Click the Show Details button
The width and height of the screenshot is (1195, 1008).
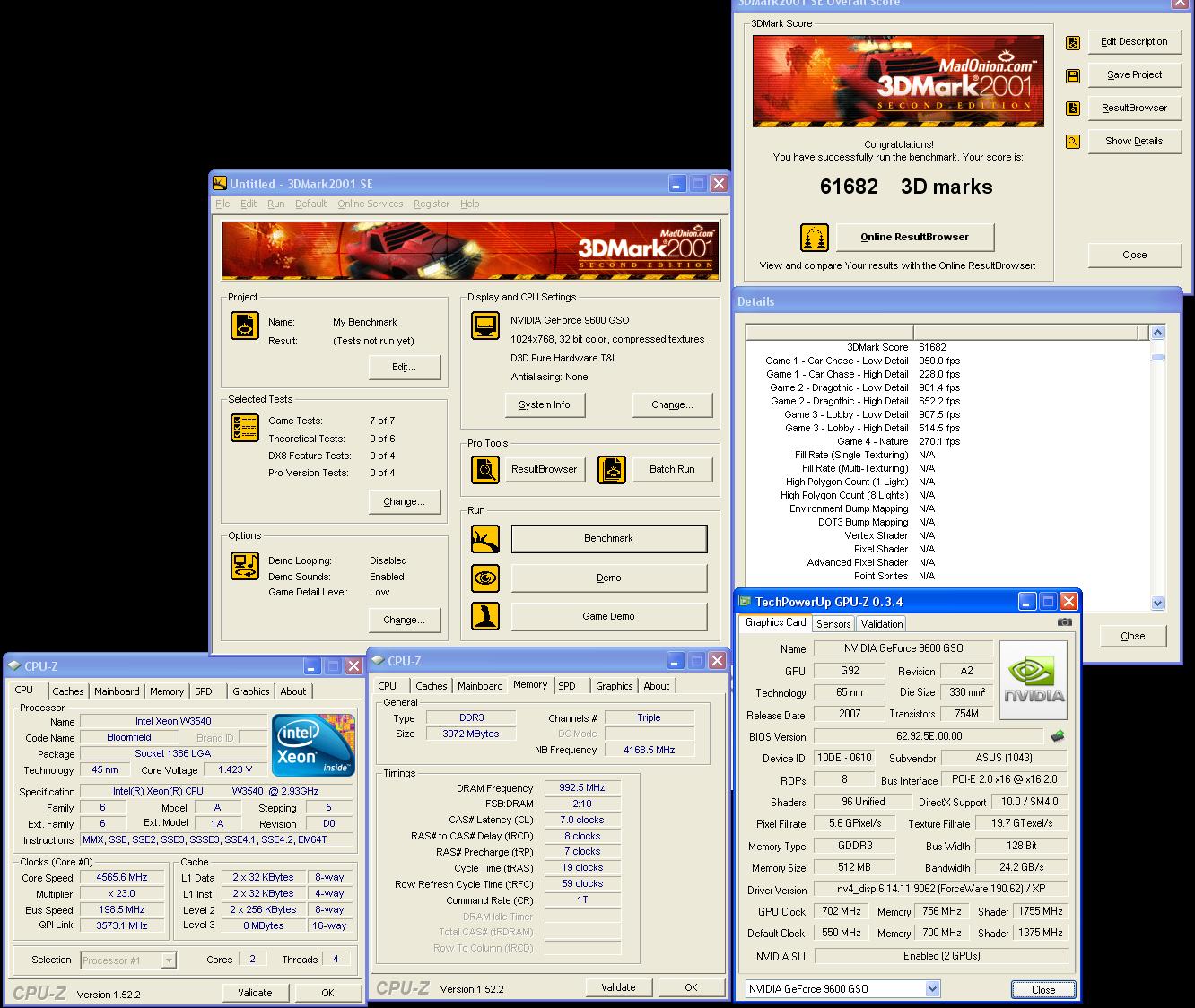pos(1135,142)
